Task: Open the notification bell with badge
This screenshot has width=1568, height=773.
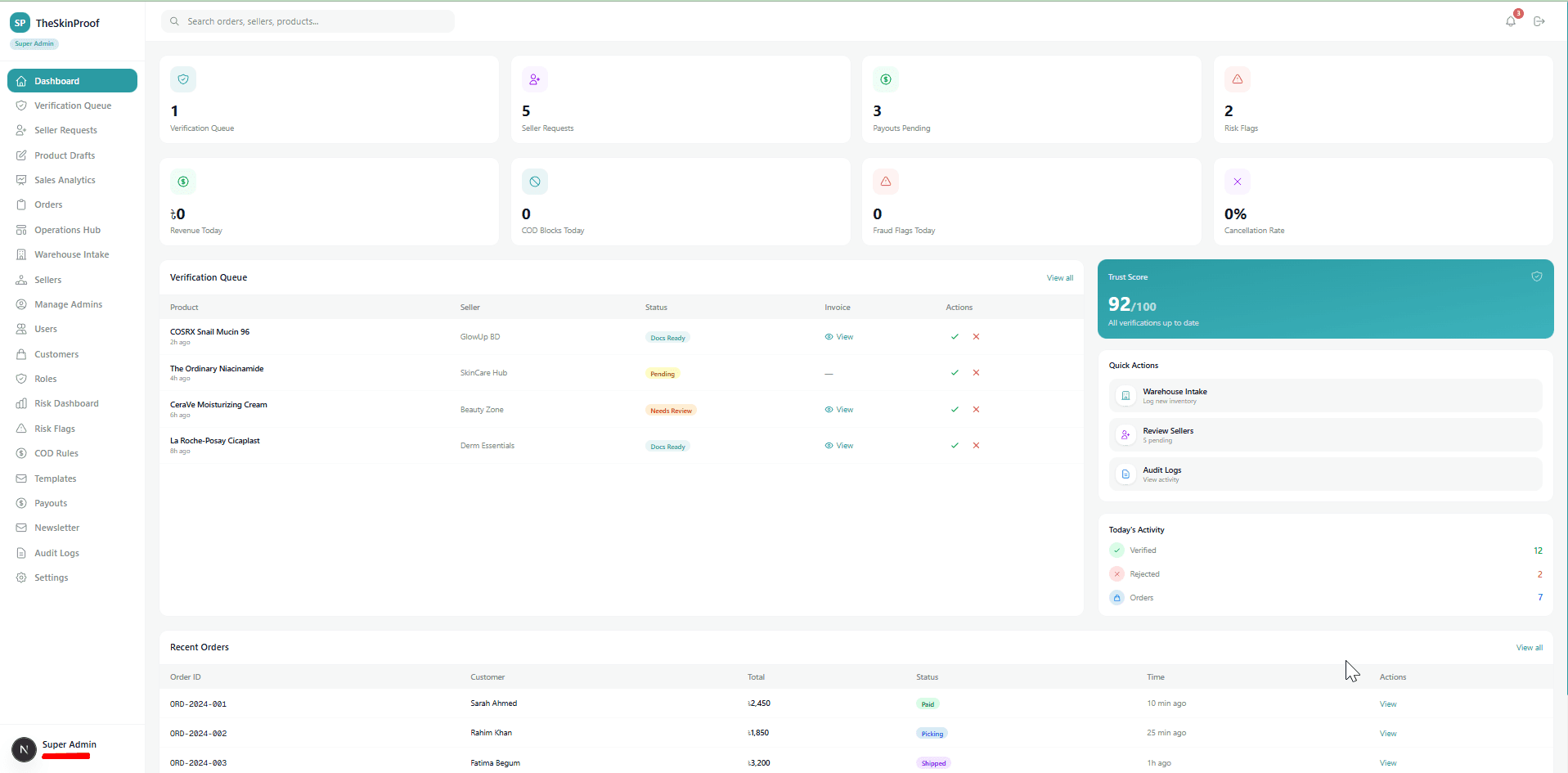Action: 1510,20
